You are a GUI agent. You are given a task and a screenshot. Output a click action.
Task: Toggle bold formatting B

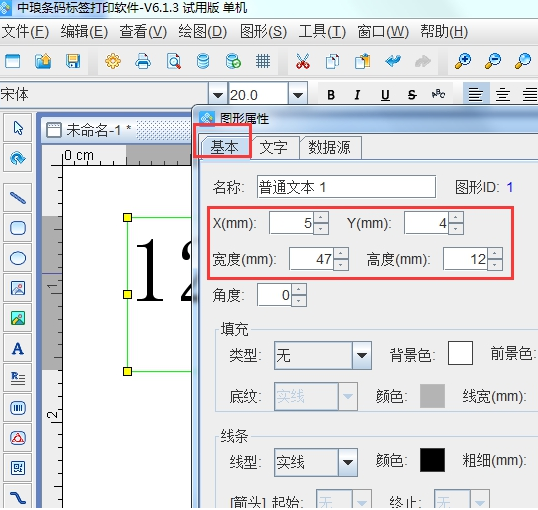(331, 95)
